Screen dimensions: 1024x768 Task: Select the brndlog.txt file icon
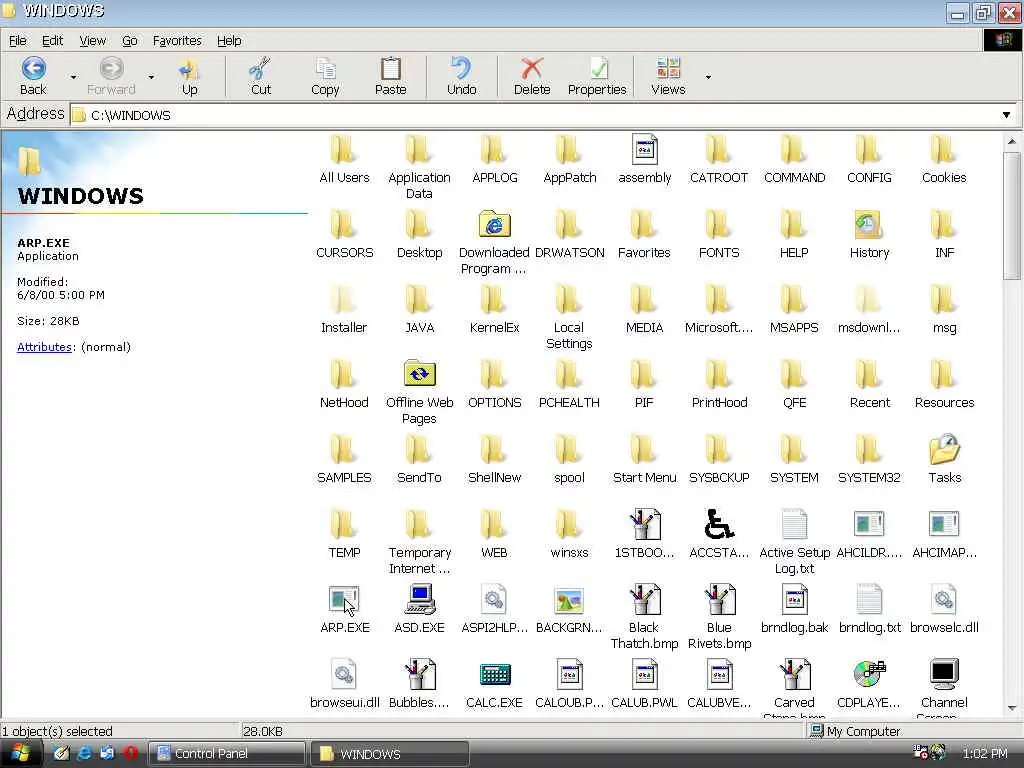click(x=869, y=600)
